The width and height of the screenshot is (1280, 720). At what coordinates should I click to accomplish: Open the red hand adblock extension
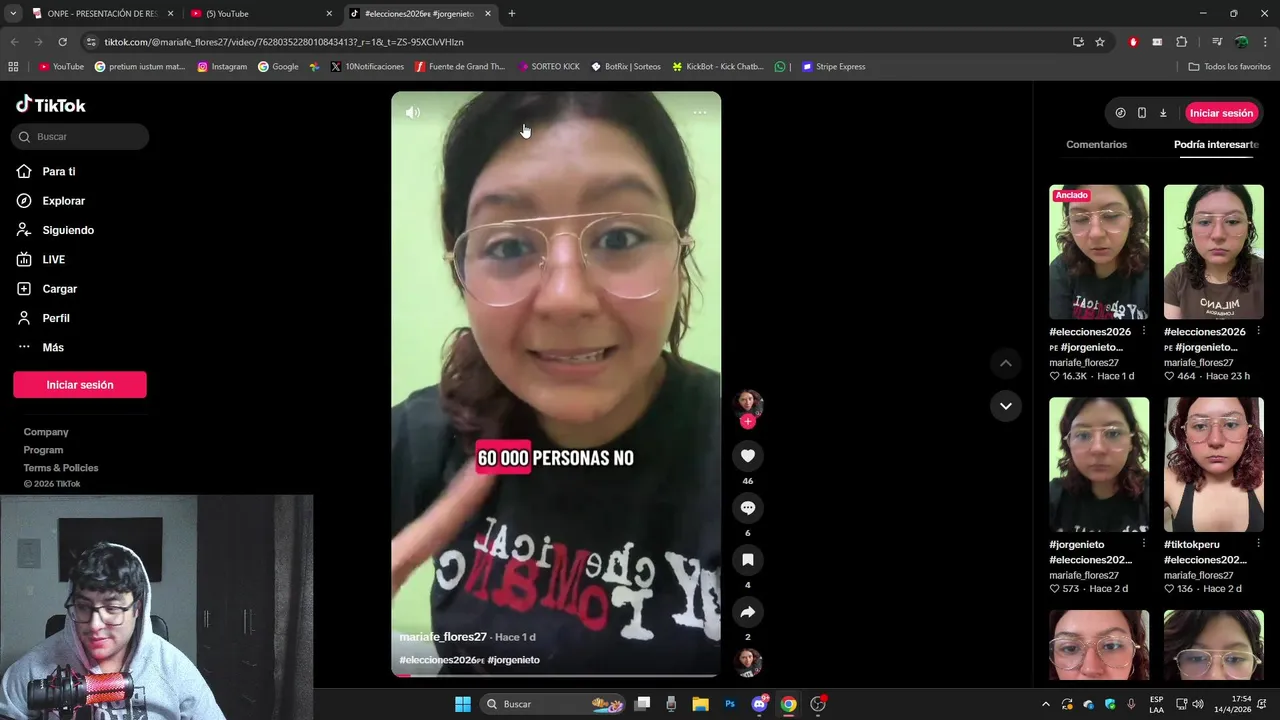1133,42
